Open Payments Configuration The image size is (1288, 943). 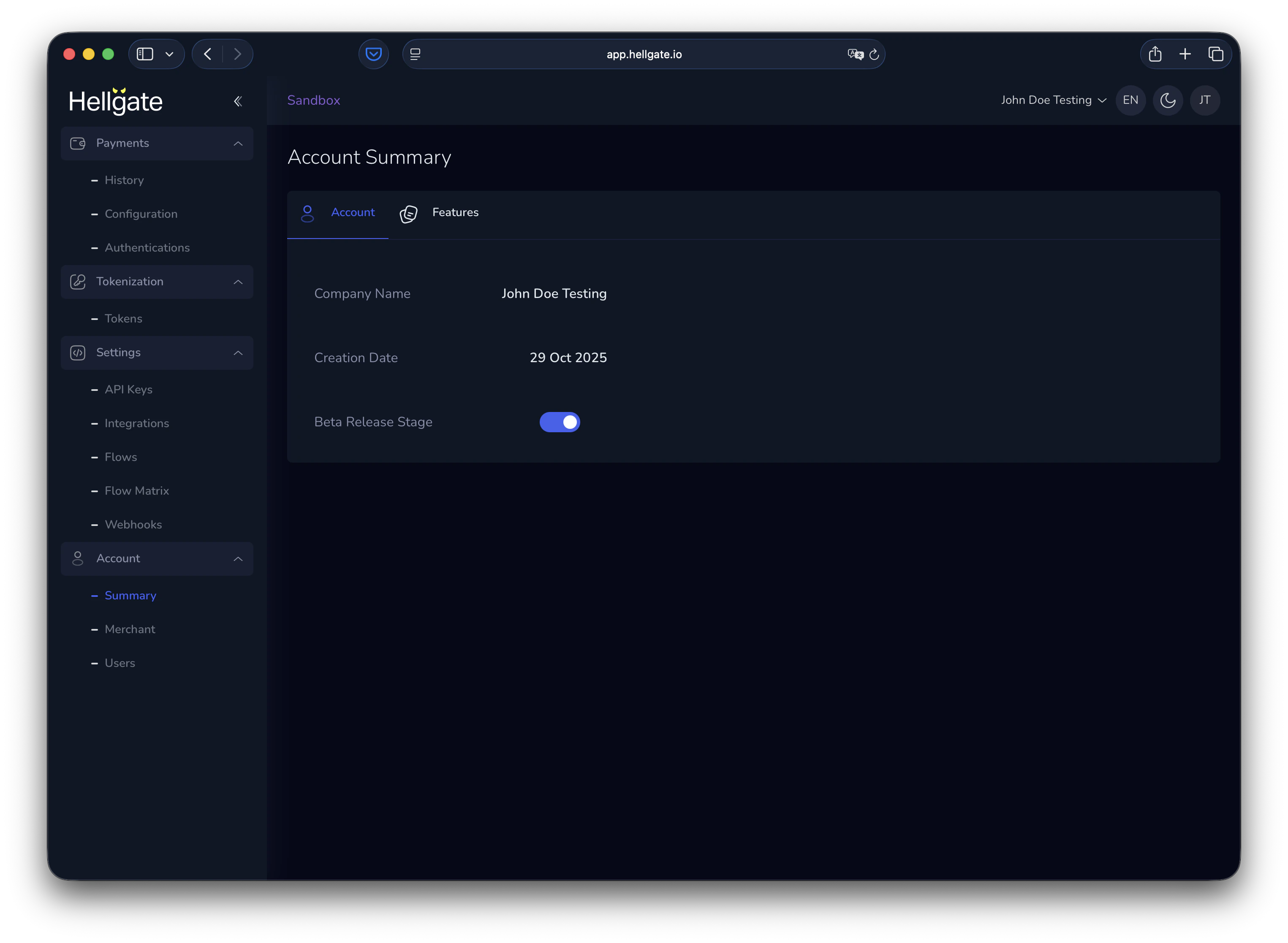[141, 214]
